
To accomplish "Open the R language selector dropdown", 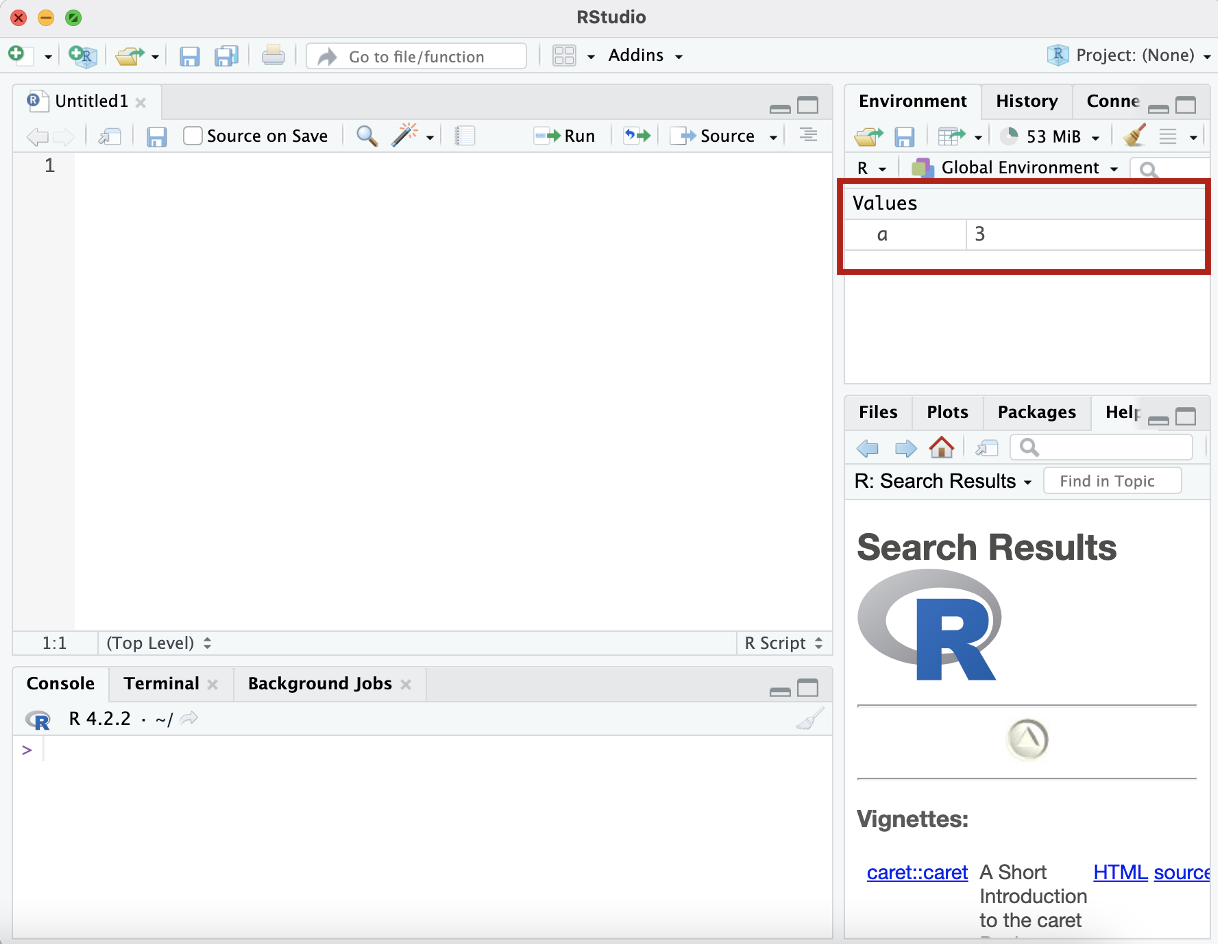I will (872, 168).
